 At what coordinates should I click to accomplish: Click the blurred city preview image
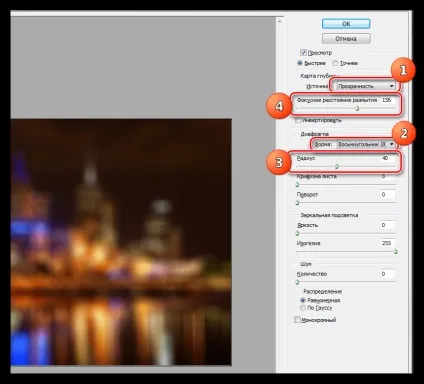[121, 242]
